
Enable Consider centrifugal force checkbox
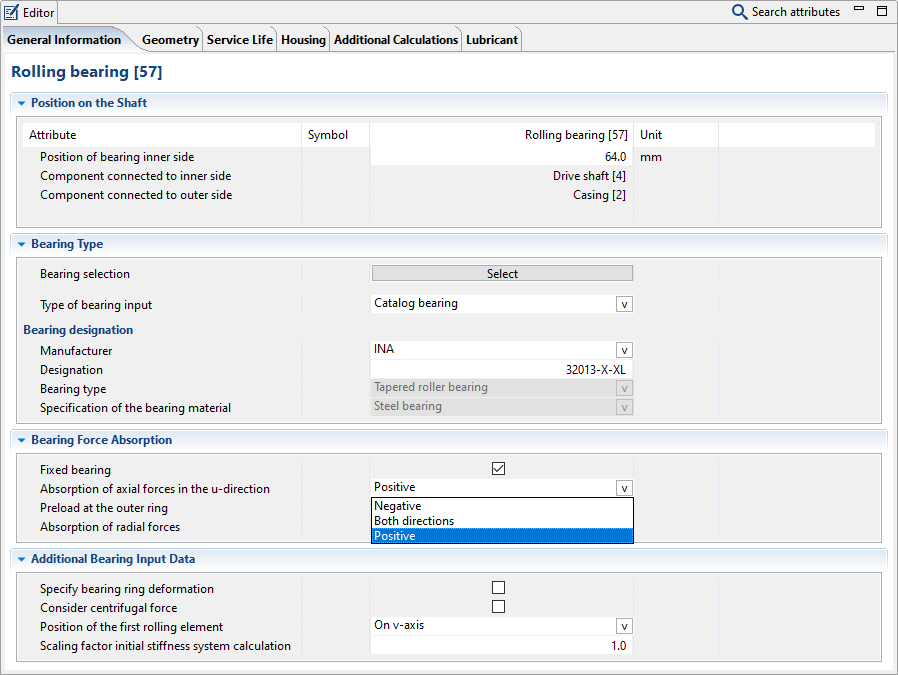[x=498, y=607]
